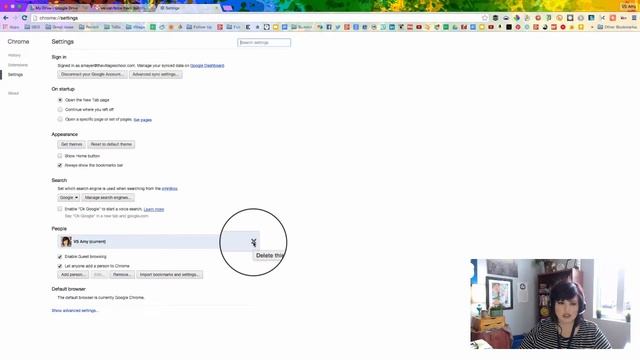Select Continue where you left off
Image resolution: width=640 pixels, height=360 pixels.
(60, 109)
